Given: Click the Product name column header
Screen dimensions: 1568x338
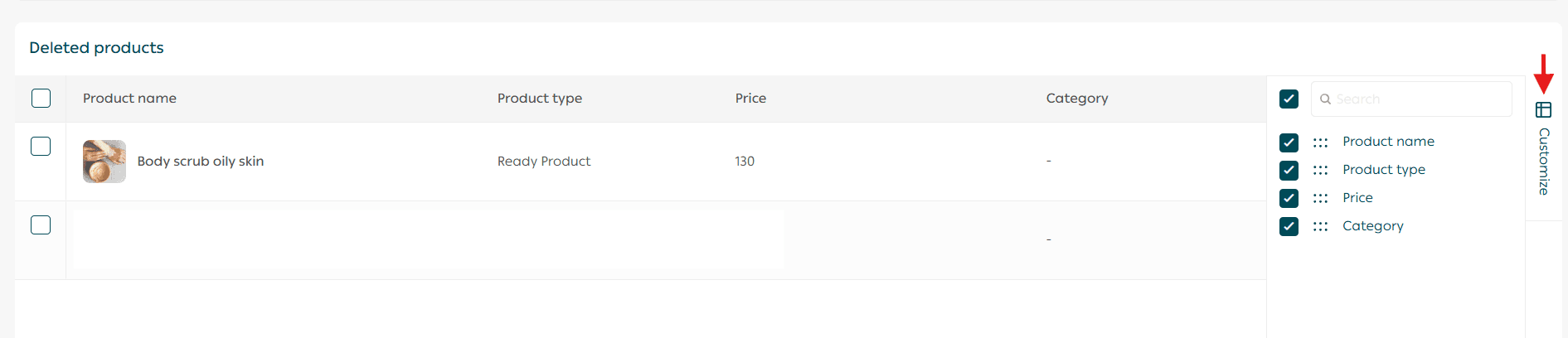Looking at the screenshot, I should pyautogui.click(x=129, y=99).
